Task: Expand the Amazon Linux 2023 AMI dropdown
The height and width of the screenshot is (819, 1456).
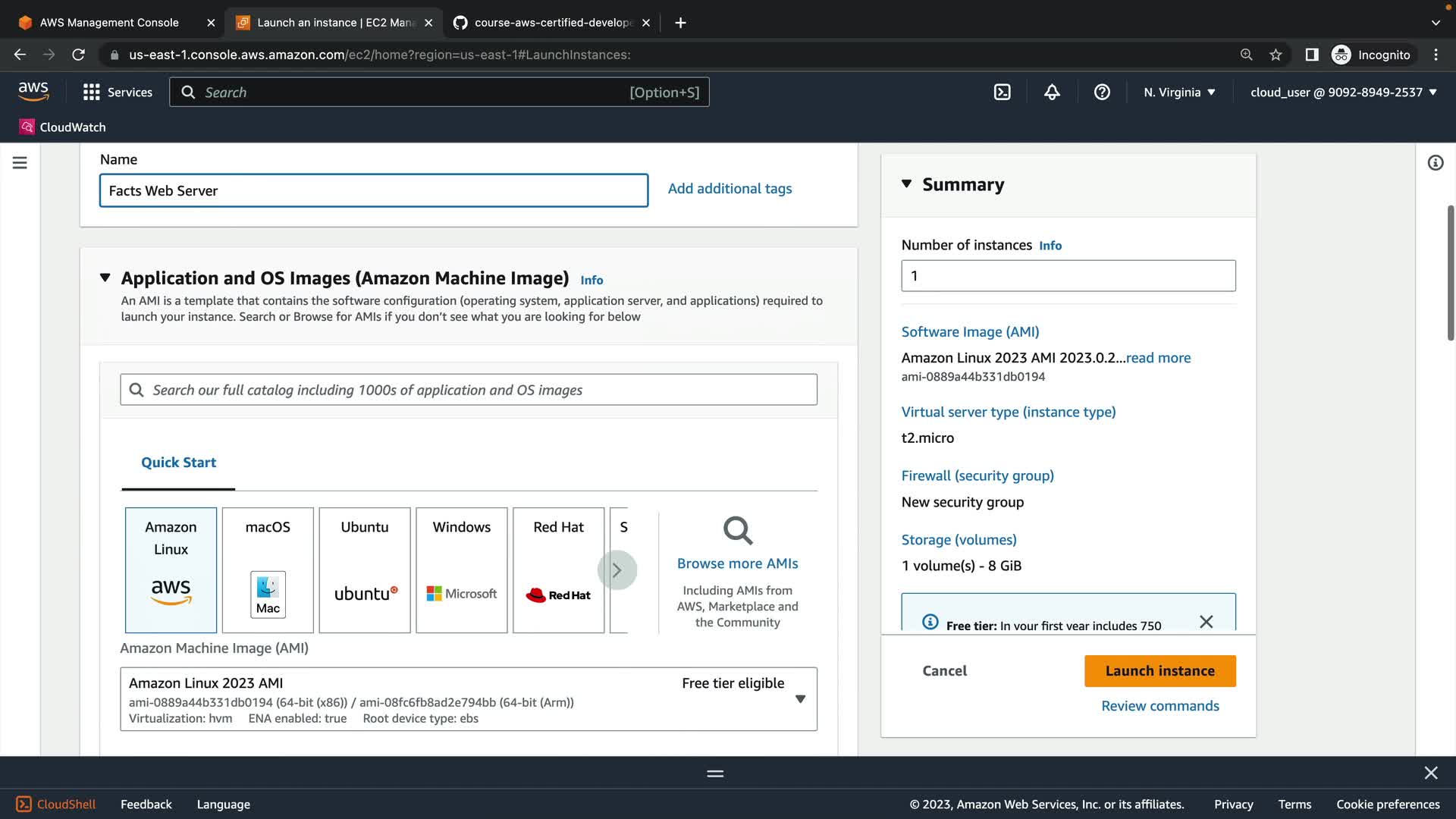Action: tap(800, 698)
